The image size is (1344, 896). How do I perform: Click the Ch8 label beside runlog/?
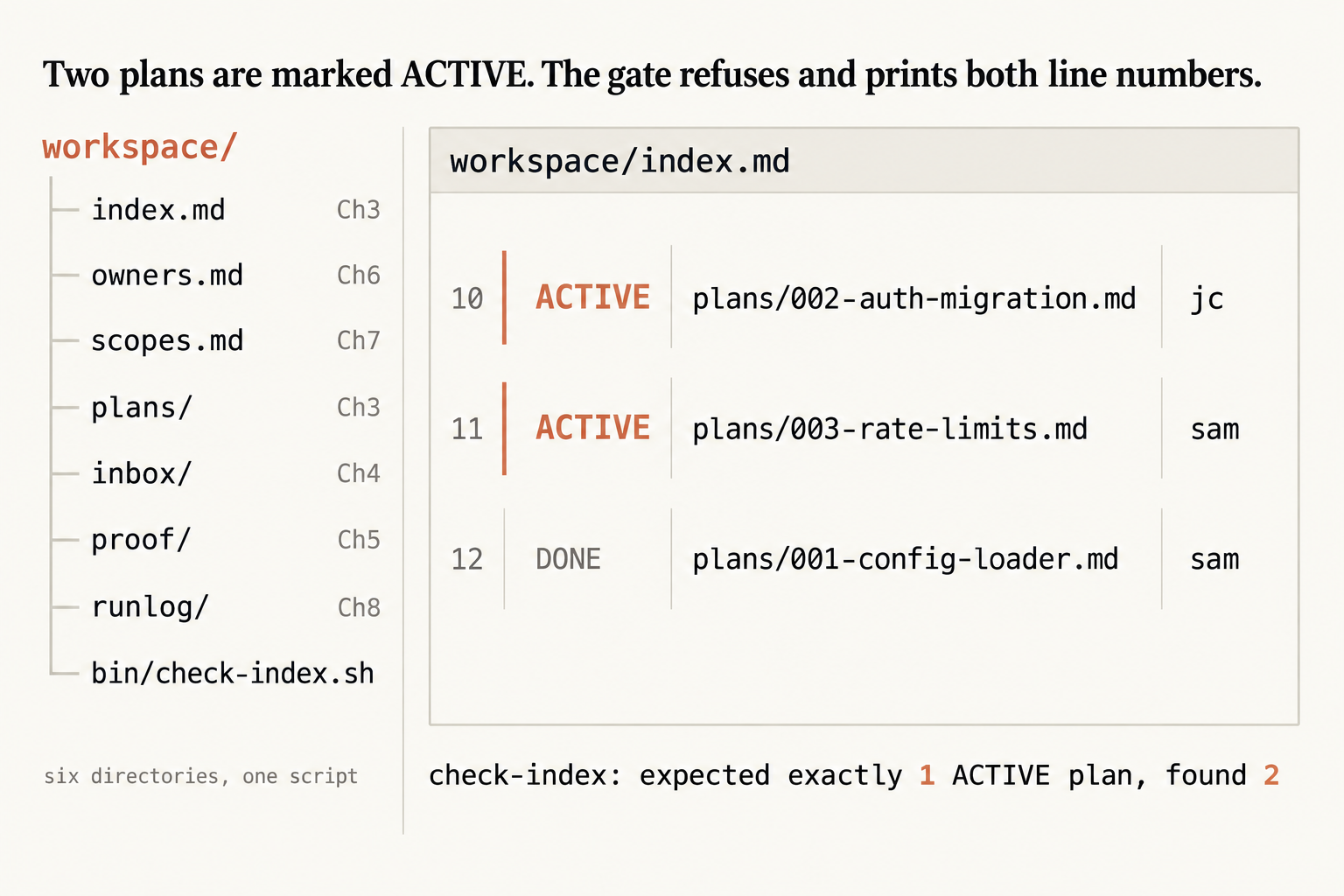pyautogui.click(x=359, y=607)
